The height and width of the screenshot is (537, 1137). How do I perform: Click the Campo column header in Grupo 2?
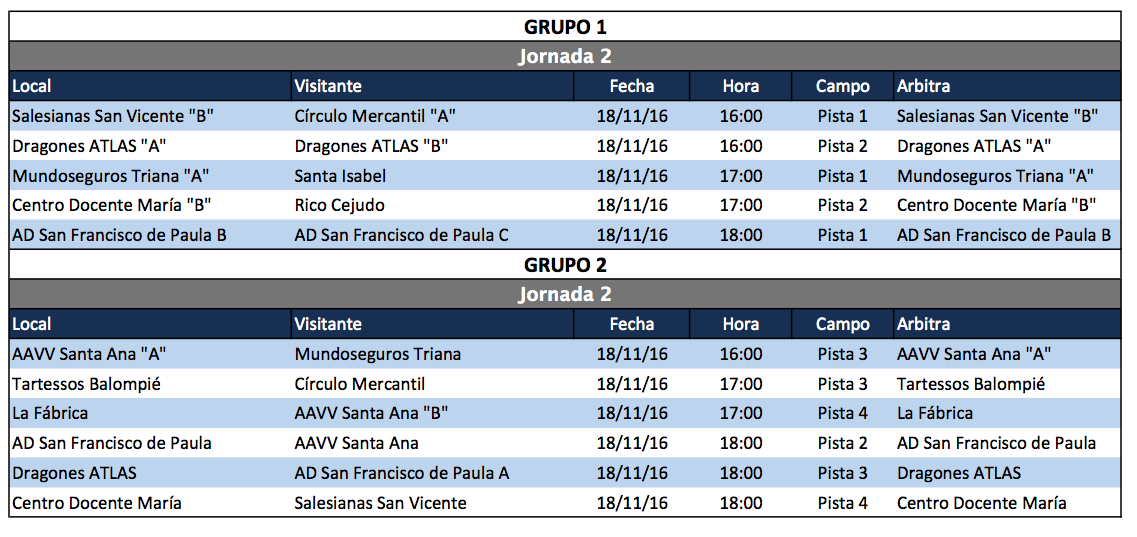point(842,324)
